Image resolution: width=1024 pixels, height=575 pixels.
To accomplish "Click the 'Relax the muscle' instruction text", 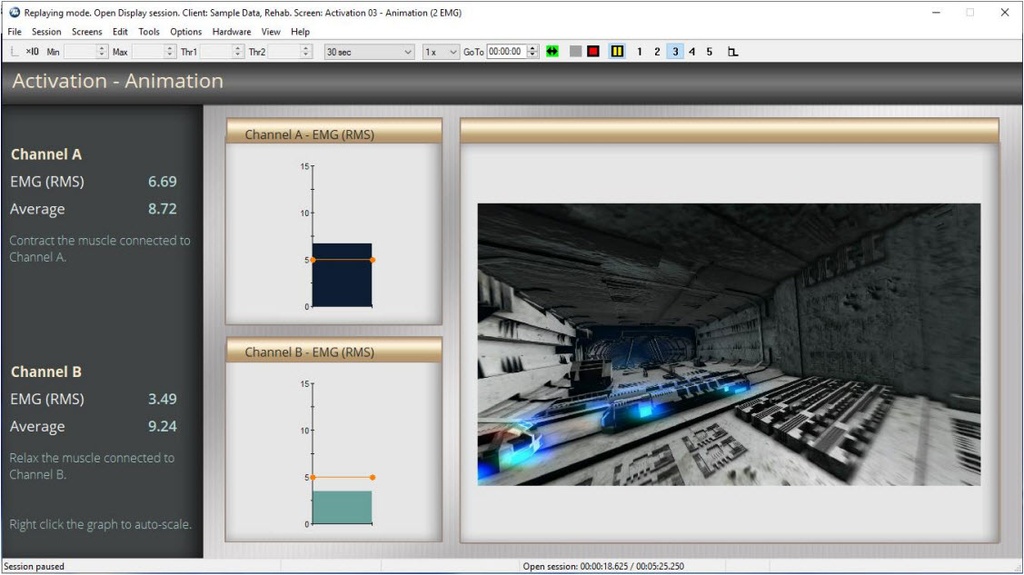I will pos(92,467).
